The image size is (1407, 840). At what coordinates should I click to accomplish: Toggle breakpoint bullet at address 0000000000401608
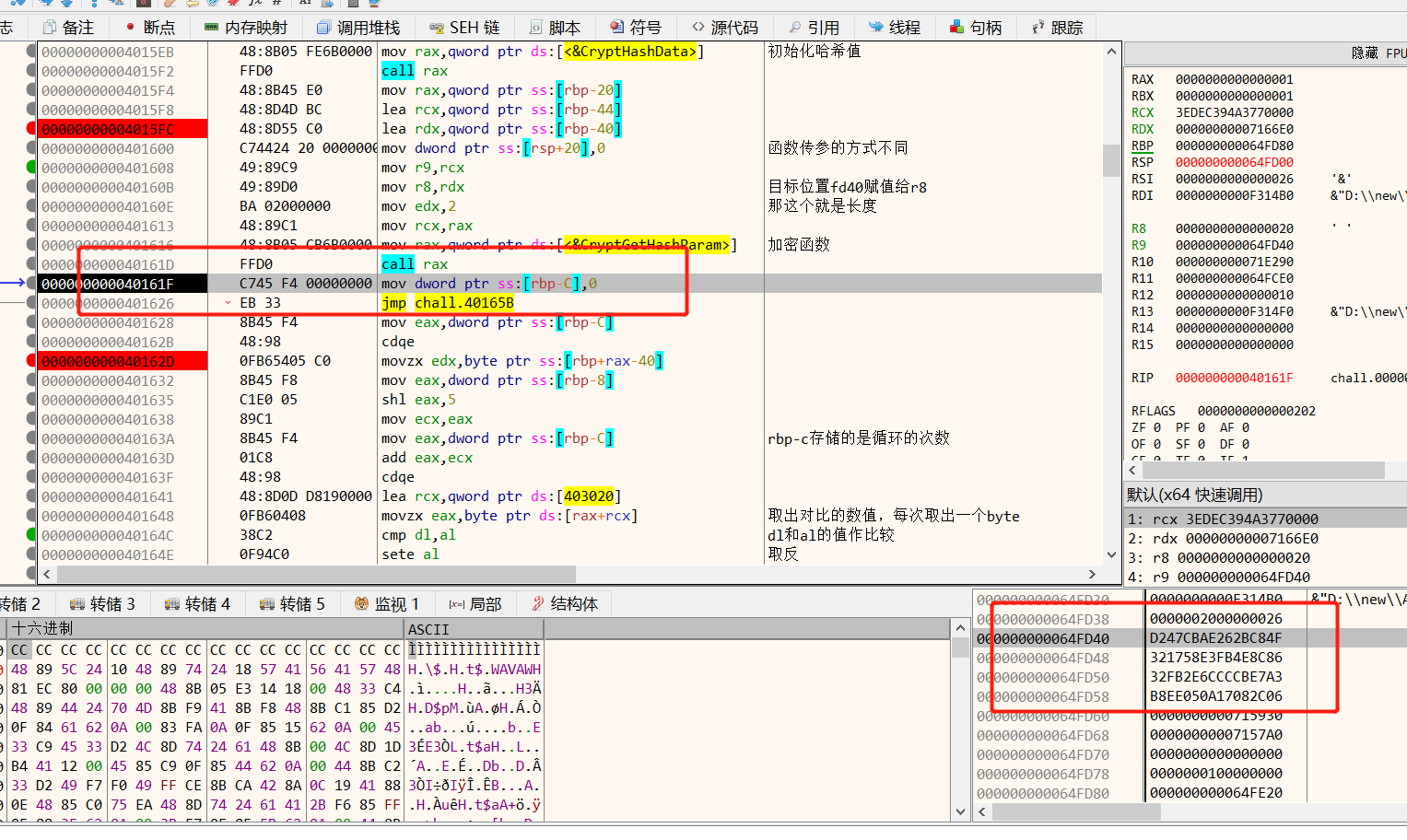click(31, 168)
